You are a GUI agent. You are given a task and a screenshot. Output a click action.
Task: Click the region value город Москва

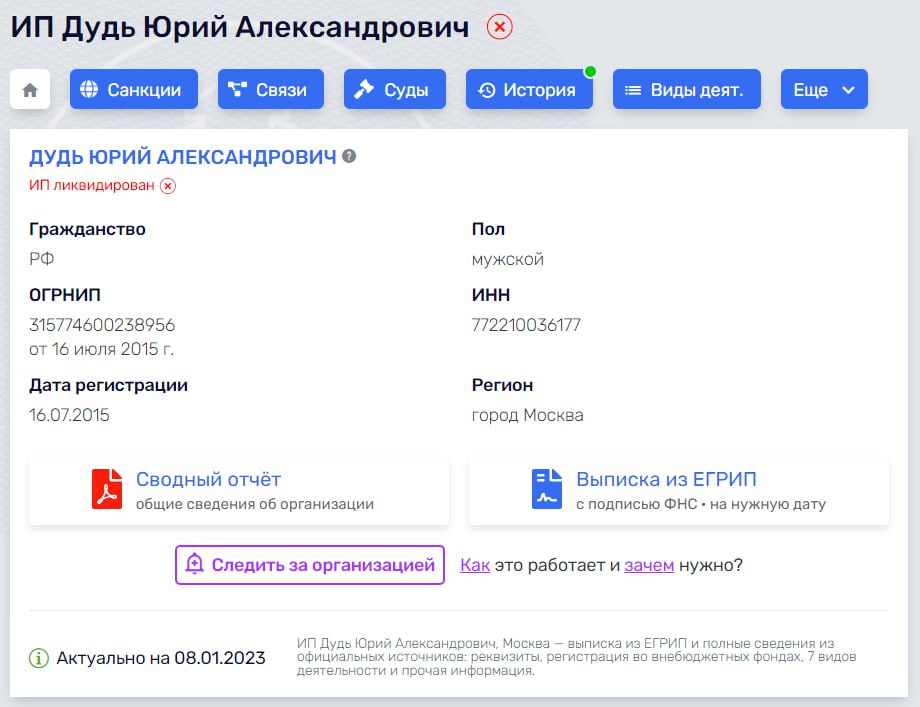[527, 415]
